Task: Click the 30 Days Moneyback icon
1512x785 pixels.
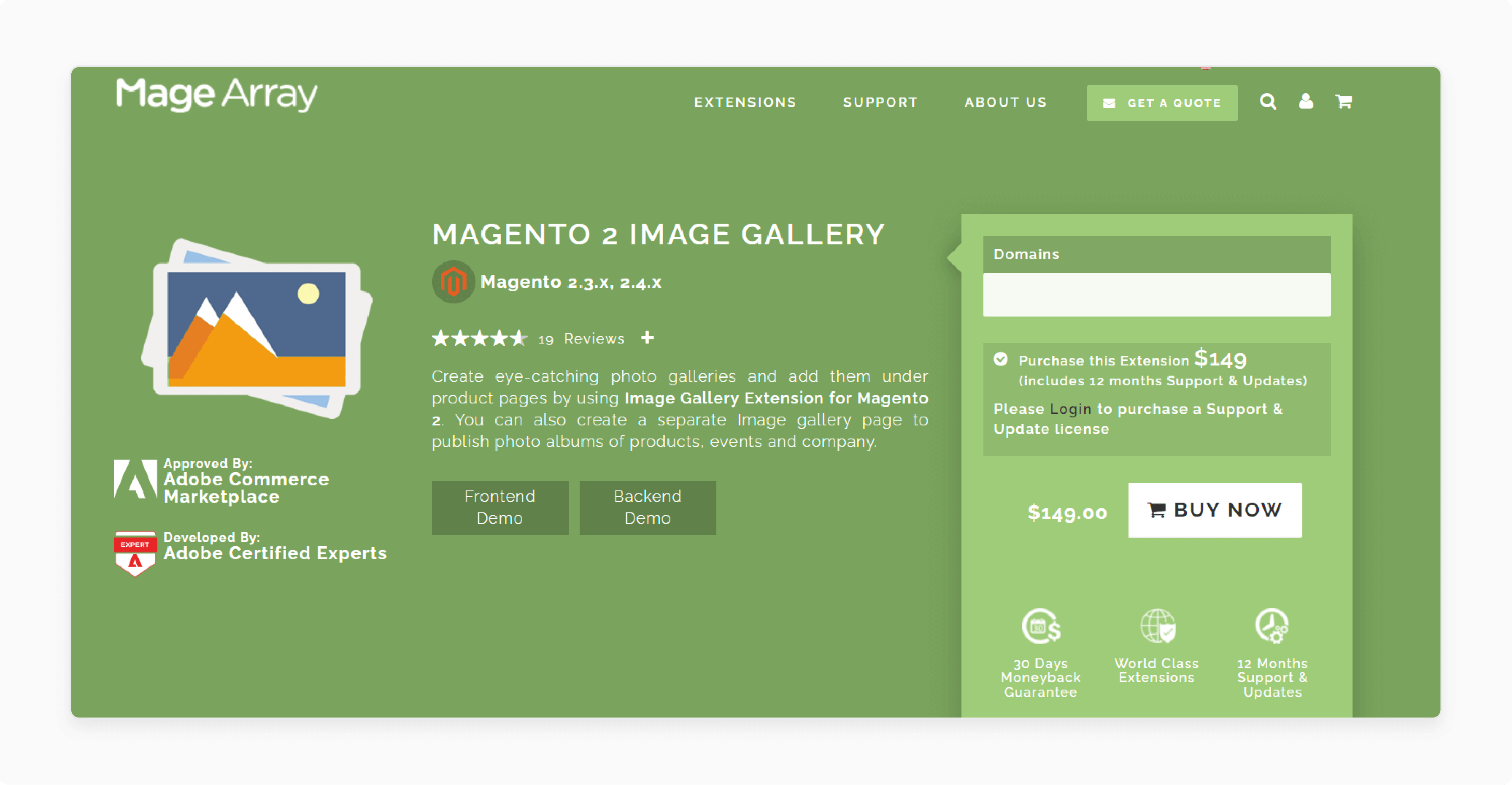Action: [x=1041, y=626]
